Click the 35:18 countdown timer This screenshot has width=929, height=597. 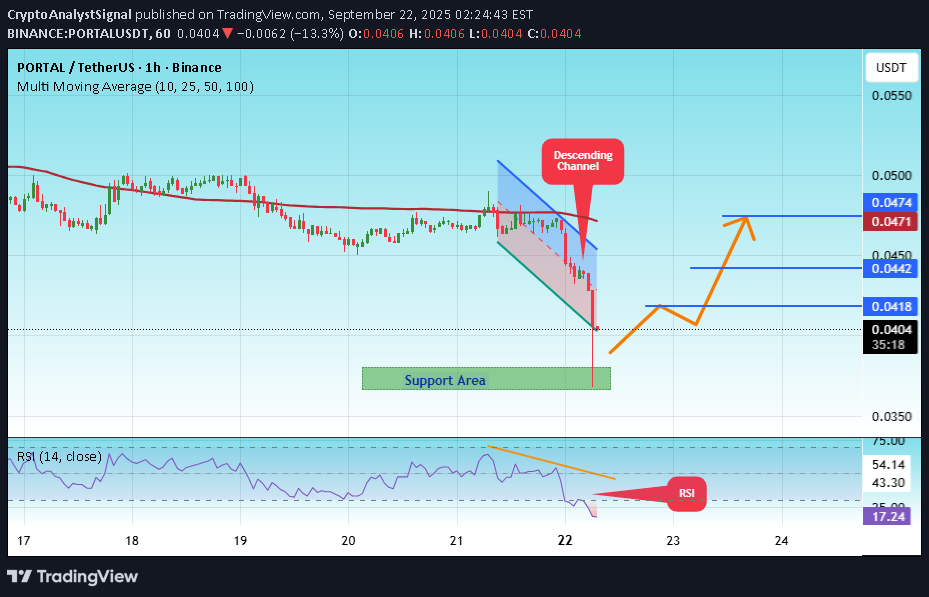(x=890, y=345)
